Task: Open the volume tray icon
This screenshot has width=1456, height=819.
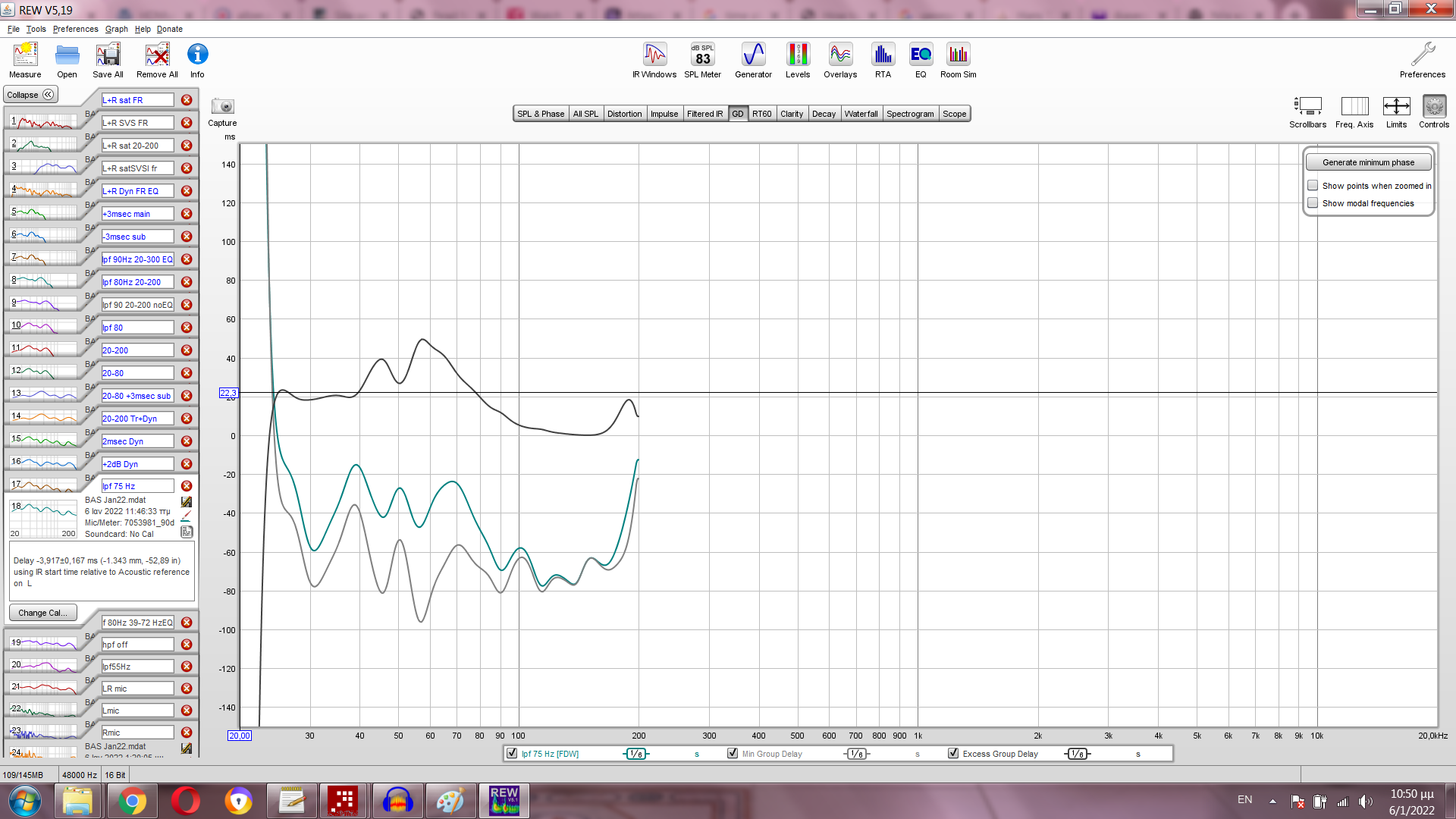Action: [x=1365, y=801]
